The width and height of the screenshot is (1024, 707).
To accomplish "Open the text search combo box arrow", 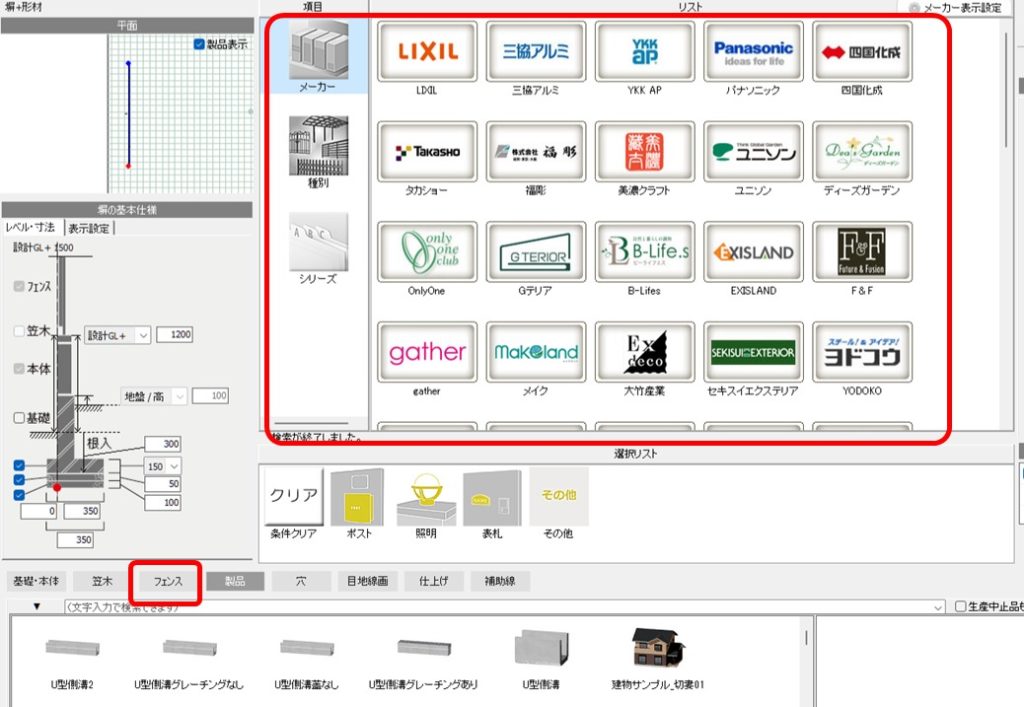I will click(x=937, y=607).
